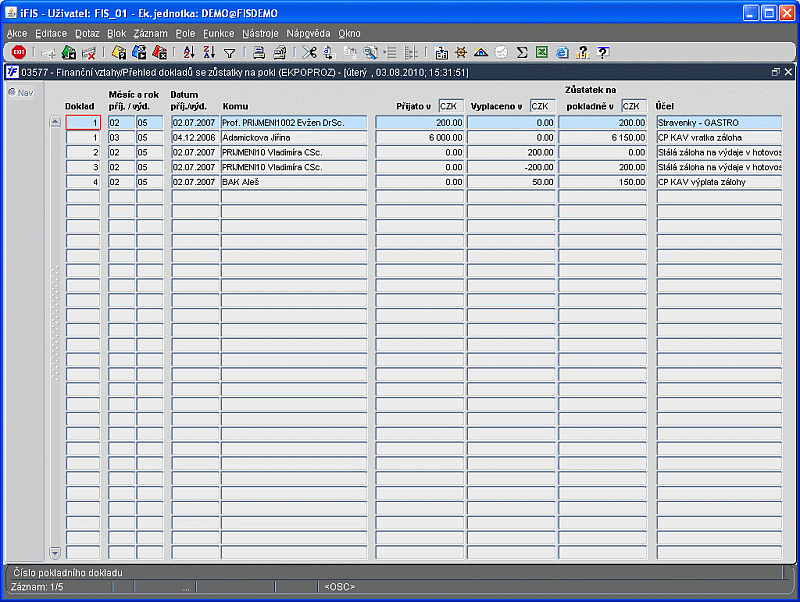The image size is (800, 602).
Task: Click the magnifier search icon
Action: coord(370,52)
